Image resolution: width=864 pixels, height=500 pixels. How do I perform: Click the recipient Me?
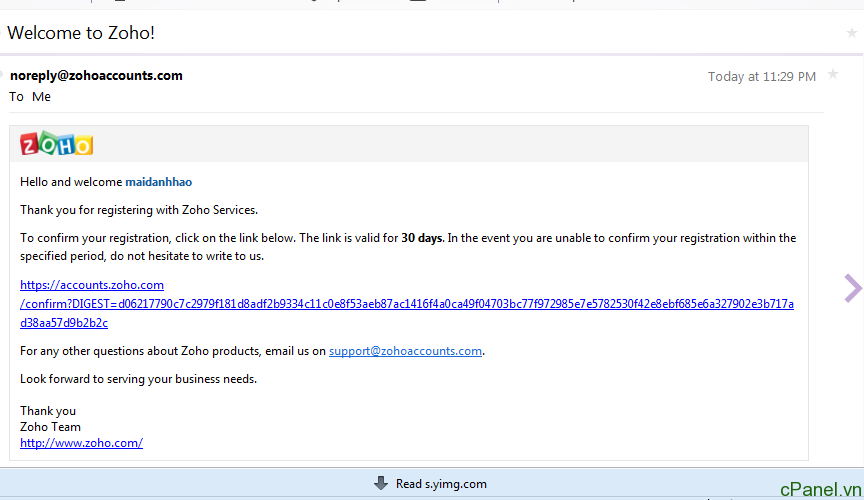(x=41, y=96)
